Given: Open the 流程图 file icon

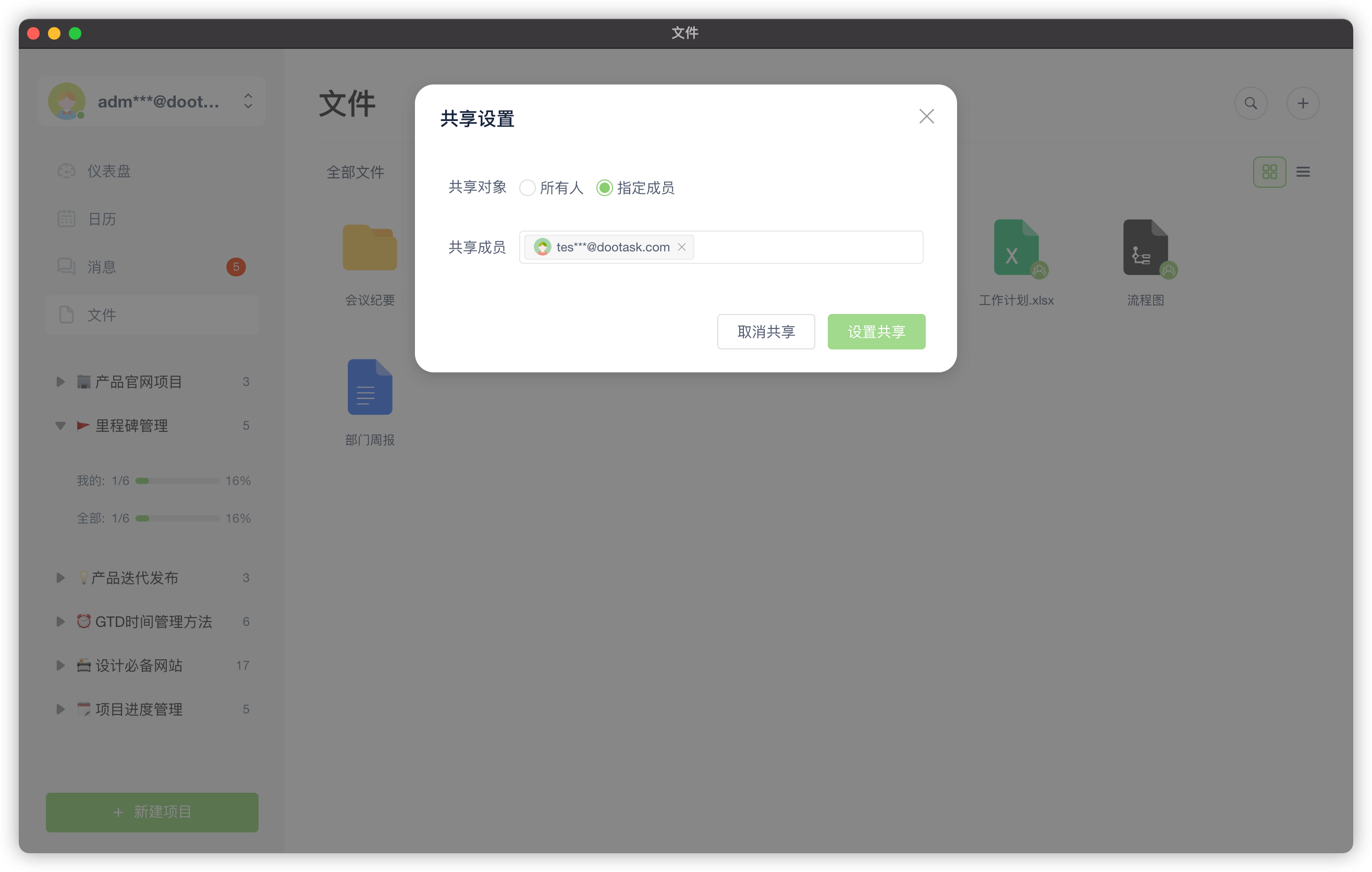Looking at the screenshot, I should click(x=1145, y=247).
